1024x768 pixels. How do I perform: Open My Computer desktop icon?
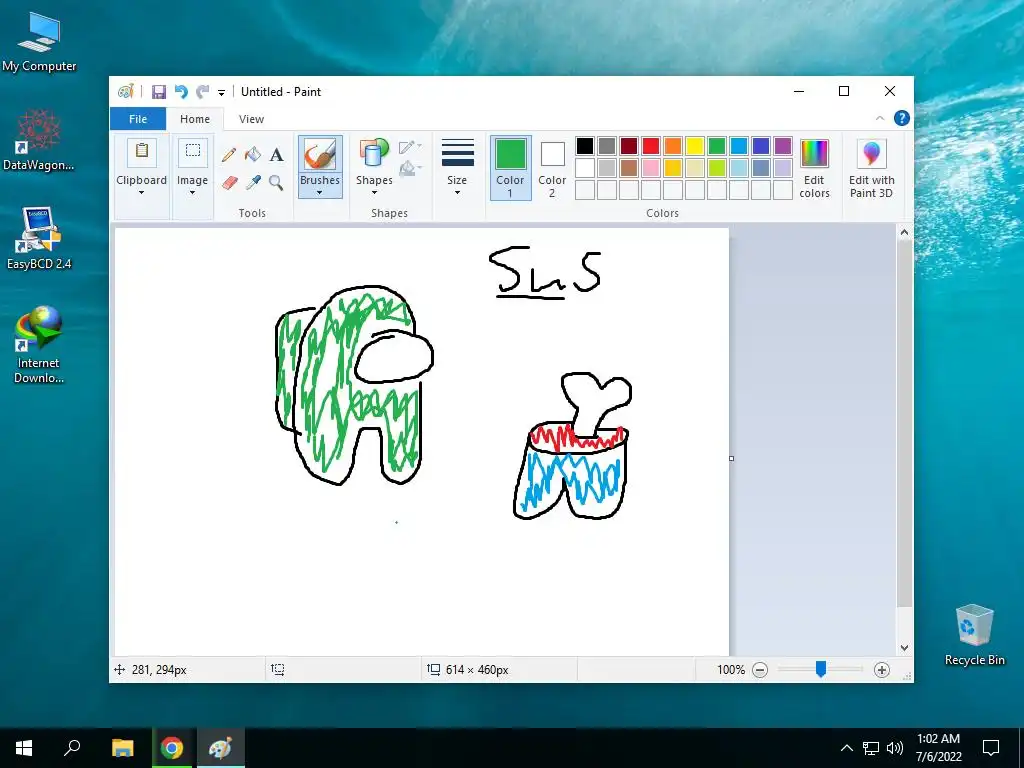(39, 41)
